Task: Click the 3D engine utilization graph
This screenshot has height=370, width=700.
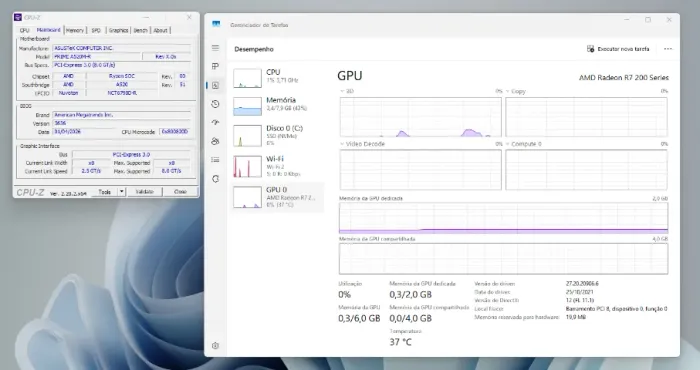Action: 421,117
